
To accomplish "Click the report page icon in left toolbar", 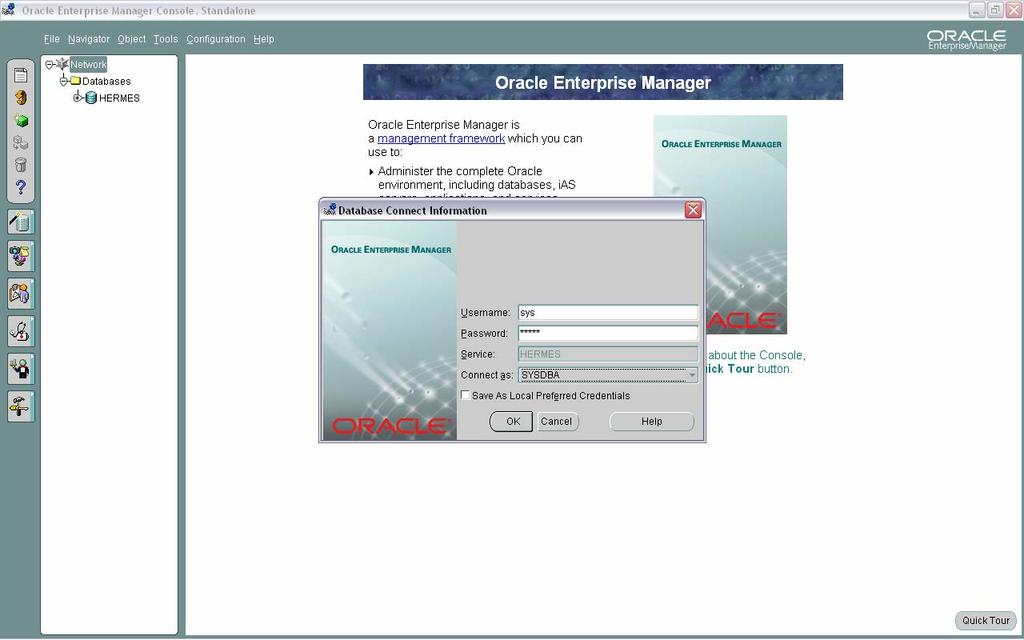I will coord(21,75).
